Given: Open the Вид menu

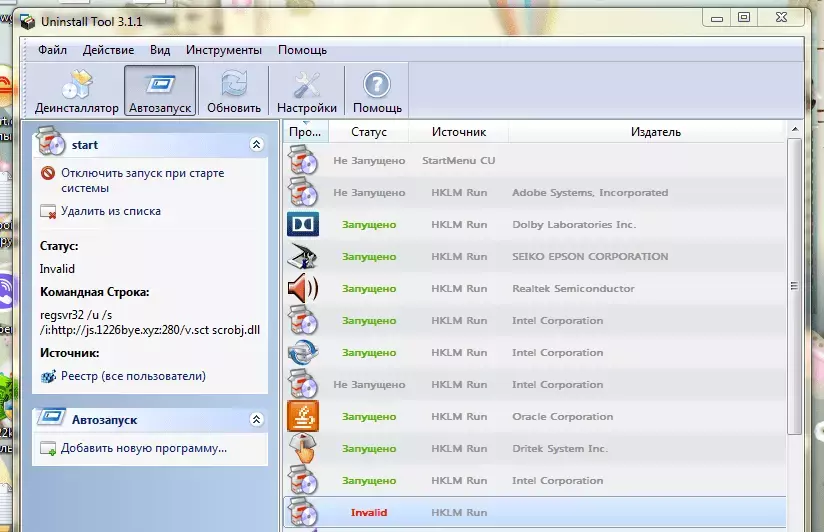Looking at the screenshot, I should (x=160, y=50).
